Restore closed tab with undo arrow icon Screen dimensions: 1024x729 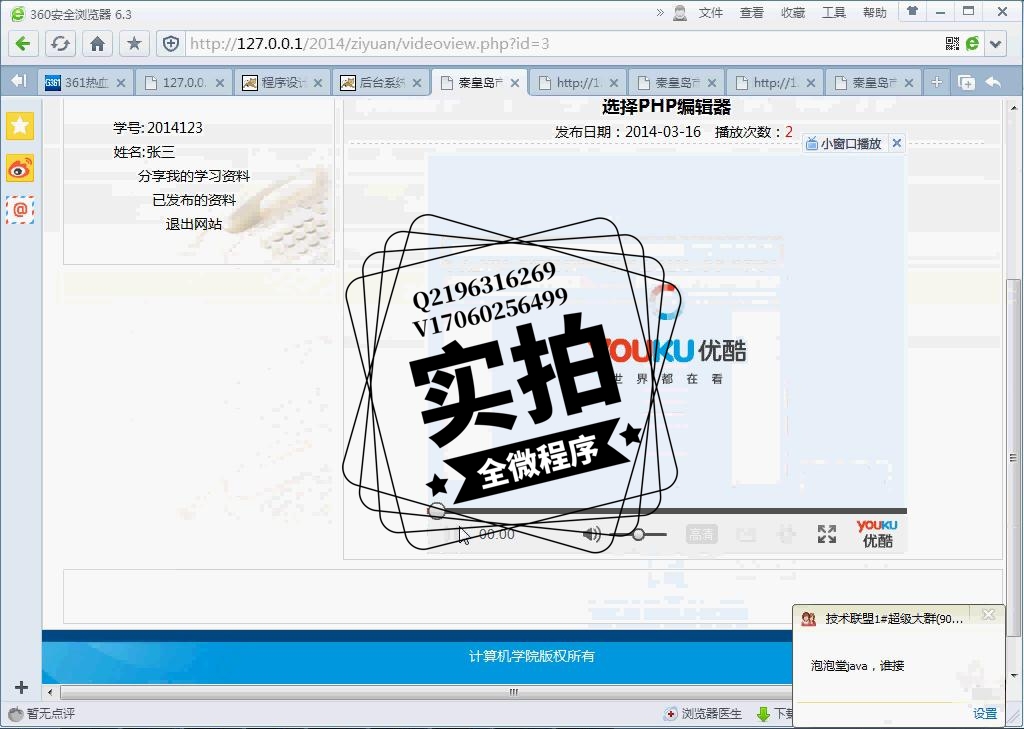tap(993, 82)
